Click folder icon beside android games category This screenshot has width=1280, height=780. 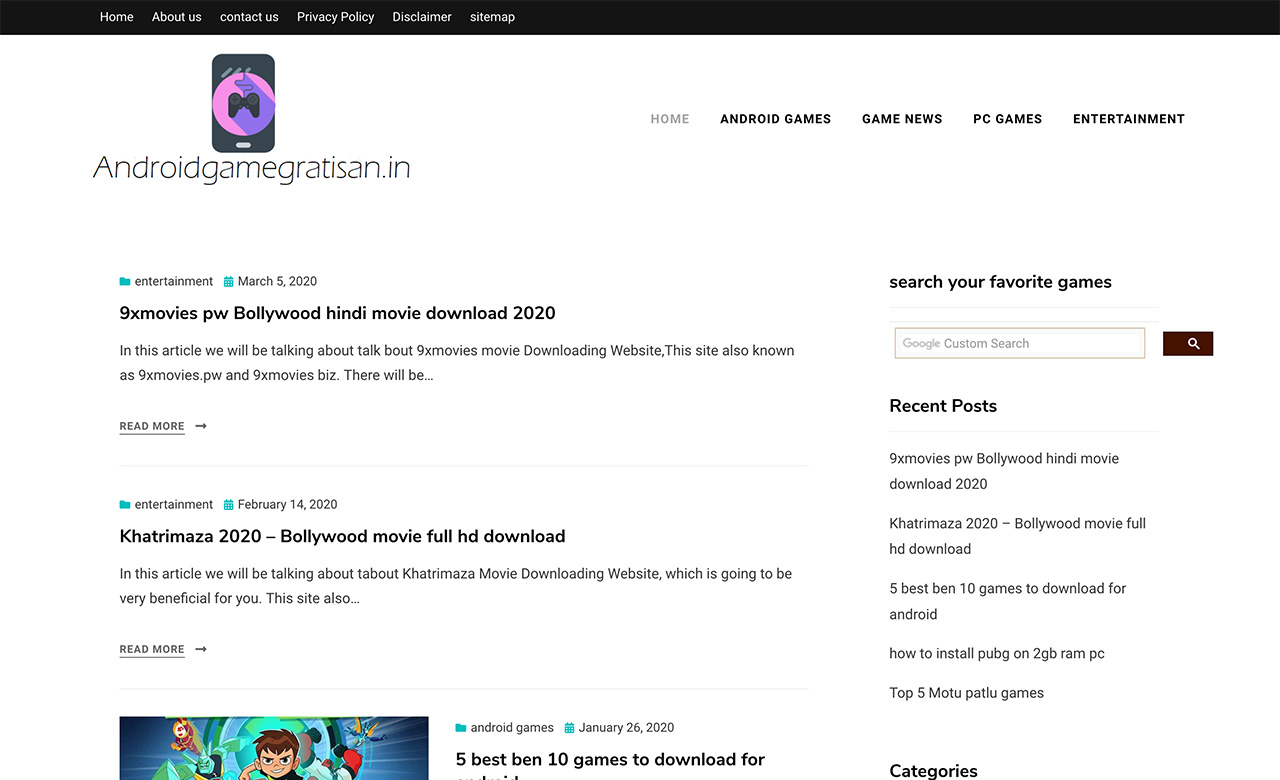tap(461, 728)
